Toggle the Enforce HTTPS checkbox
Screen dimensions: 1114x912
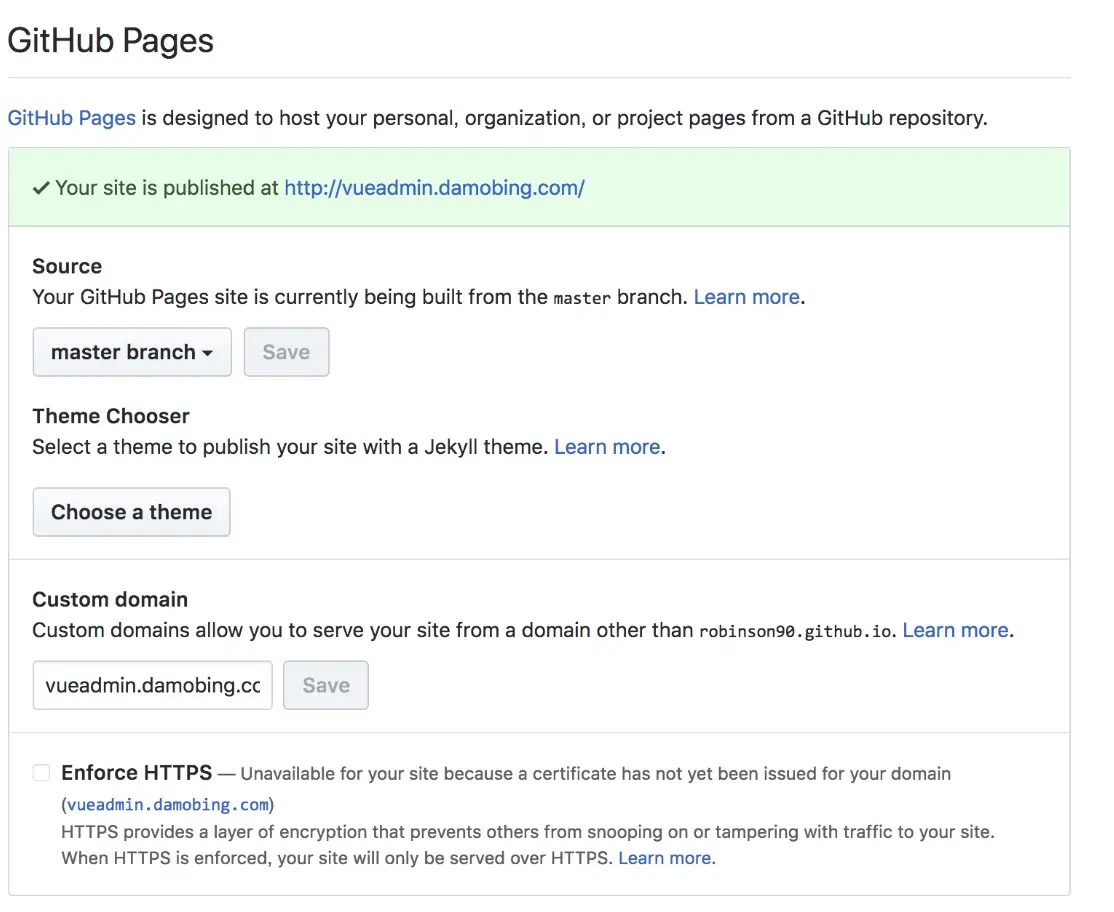[41, 773]
